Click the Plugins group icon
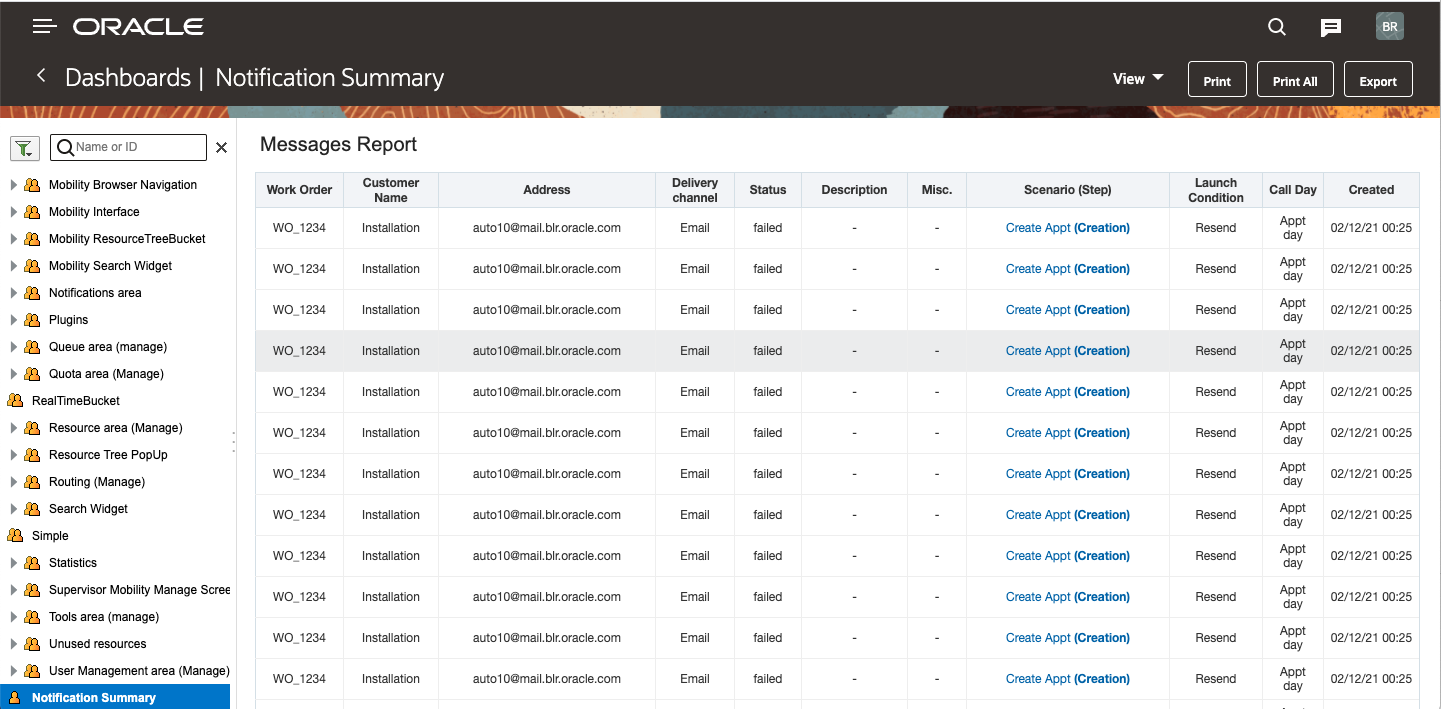Image resolution: width=1441 pixels, height=709 pixels. (x=33, y=320)
